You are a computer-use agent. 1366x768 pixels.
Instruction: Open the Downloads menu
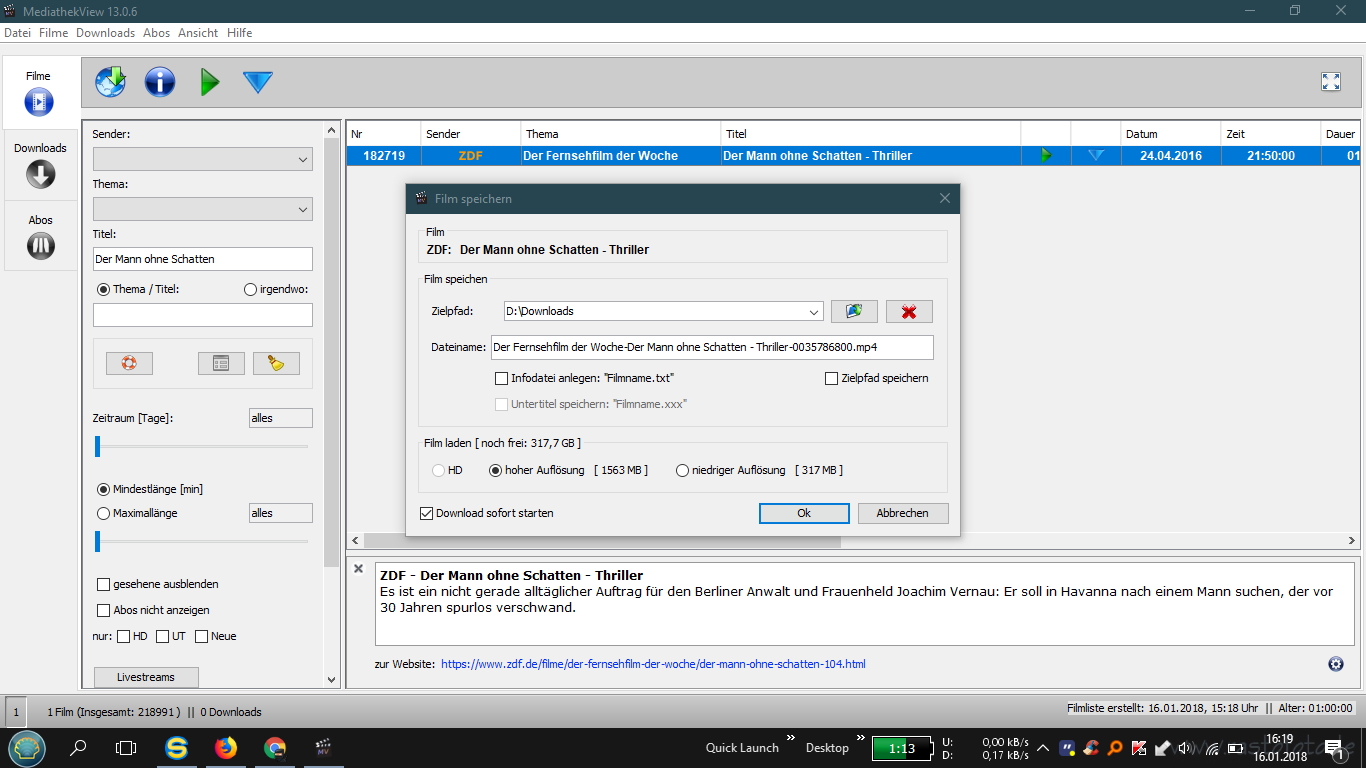pos(105,33)
